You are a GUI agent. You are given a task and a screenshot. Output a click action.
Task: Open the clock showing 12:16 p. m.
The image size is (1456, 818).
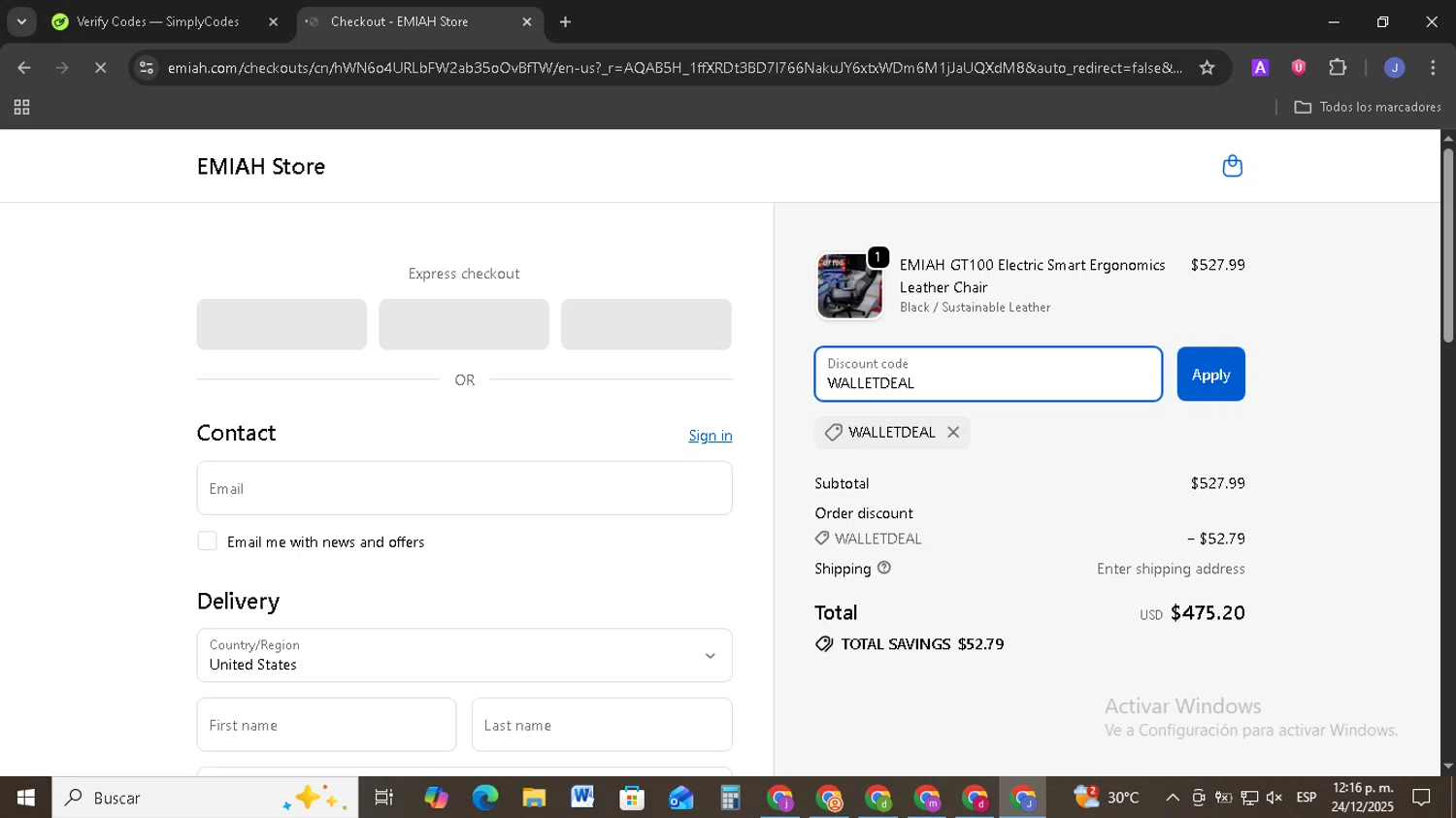pyautogui.click(x=1363, y=798)
